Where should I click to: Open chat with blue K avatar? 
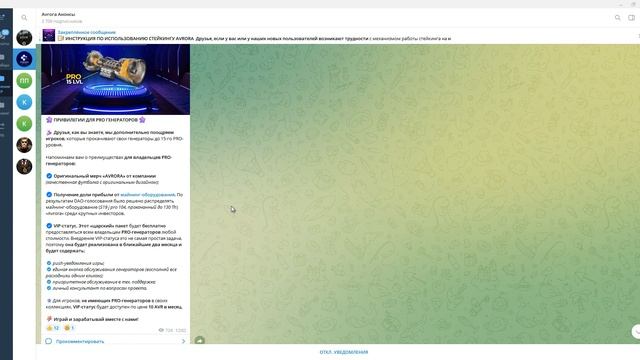click(x=24, y=102)
